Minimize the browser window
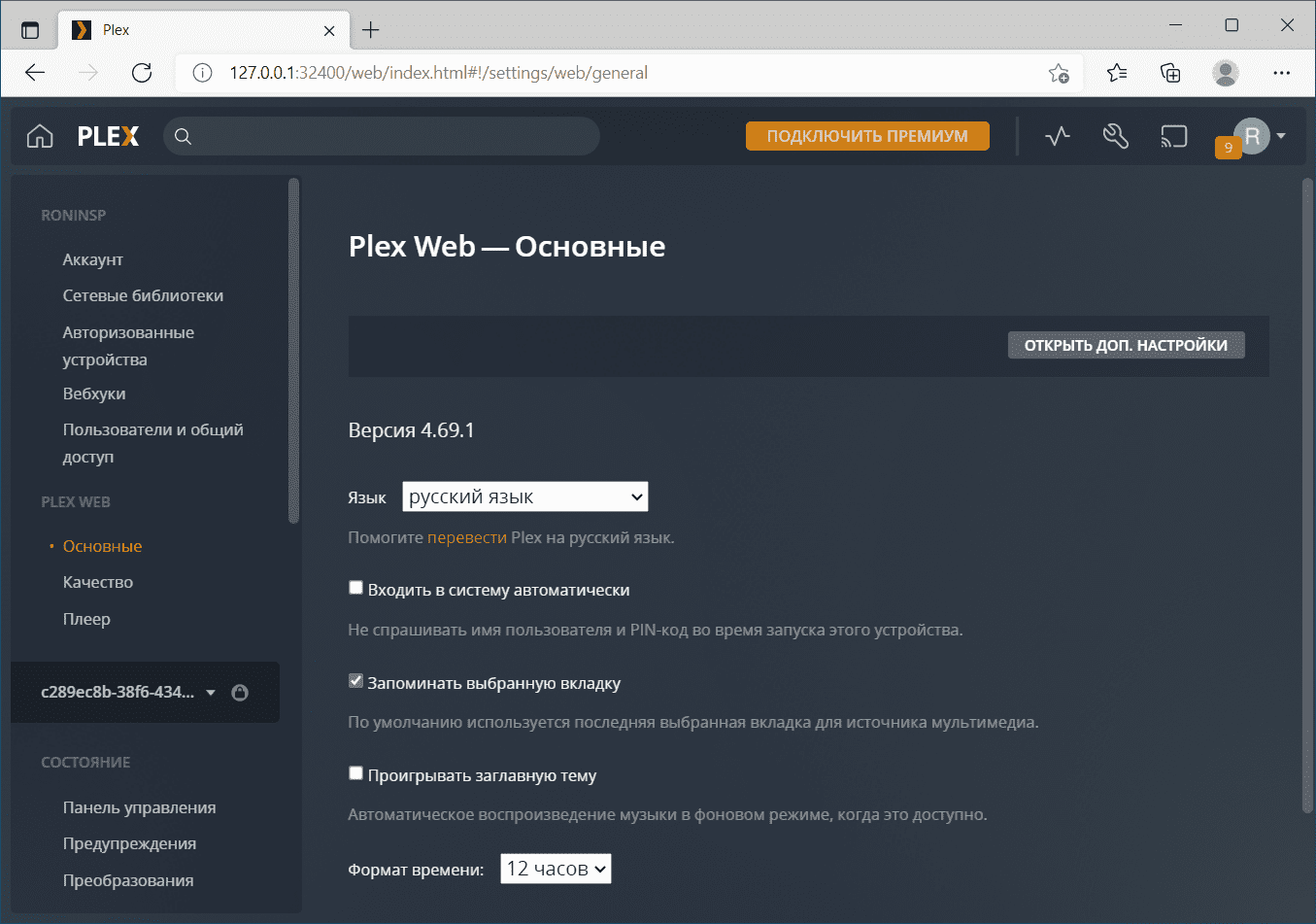The height and width of the screenshot is (924, 1316). coord(1176,25)
